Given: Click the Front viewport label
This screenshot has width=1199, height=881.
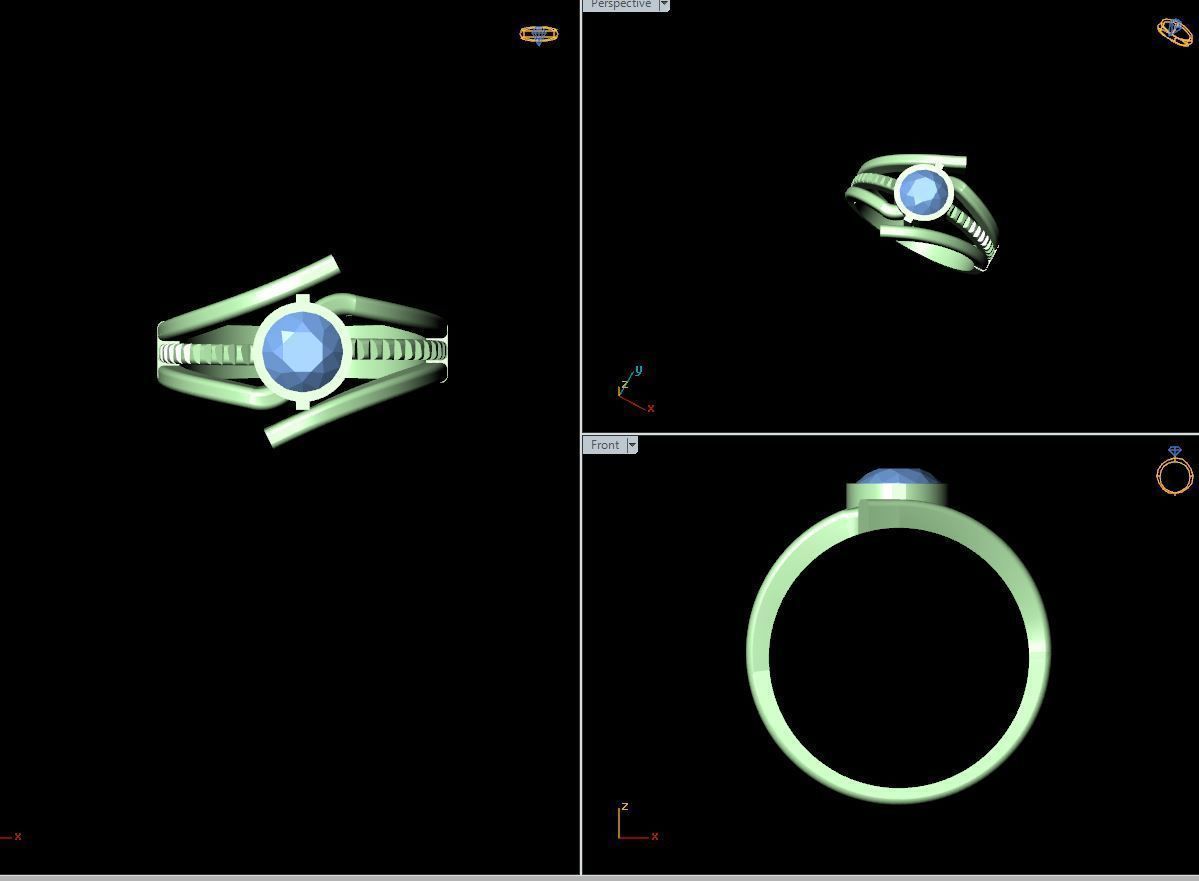Looking at the screenshot, I should tap(604, 445).
